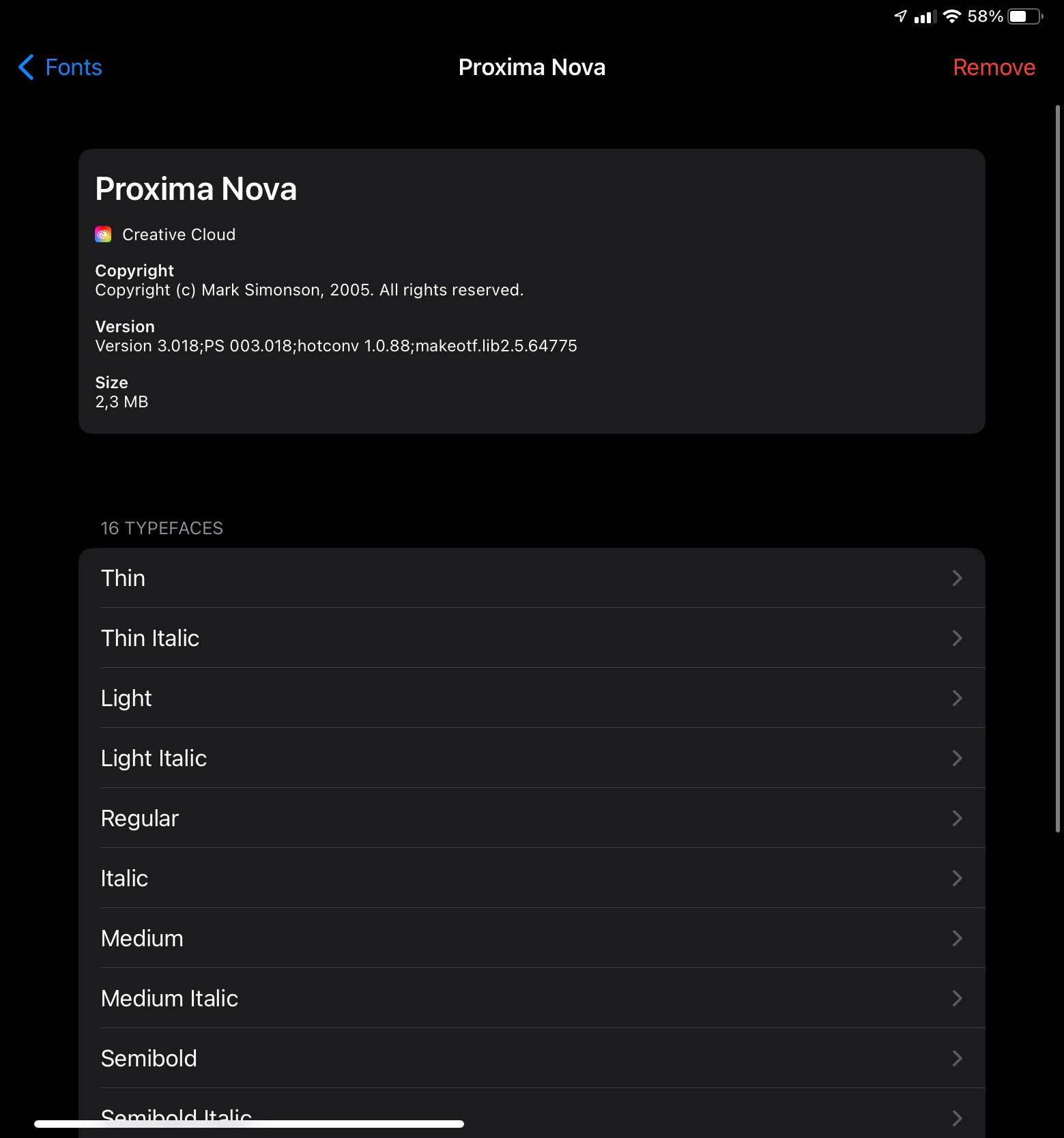Open the Semibold Italic typeface row
Screen dimensions: 1064x1138
[x=532, y=1113]
